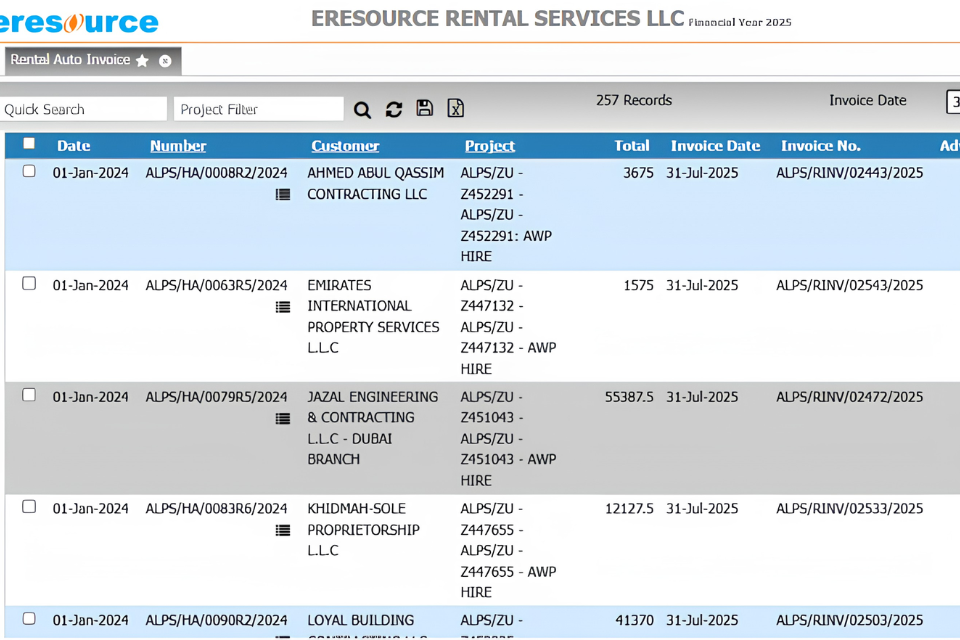Click the Invoice No. column header

820,146
